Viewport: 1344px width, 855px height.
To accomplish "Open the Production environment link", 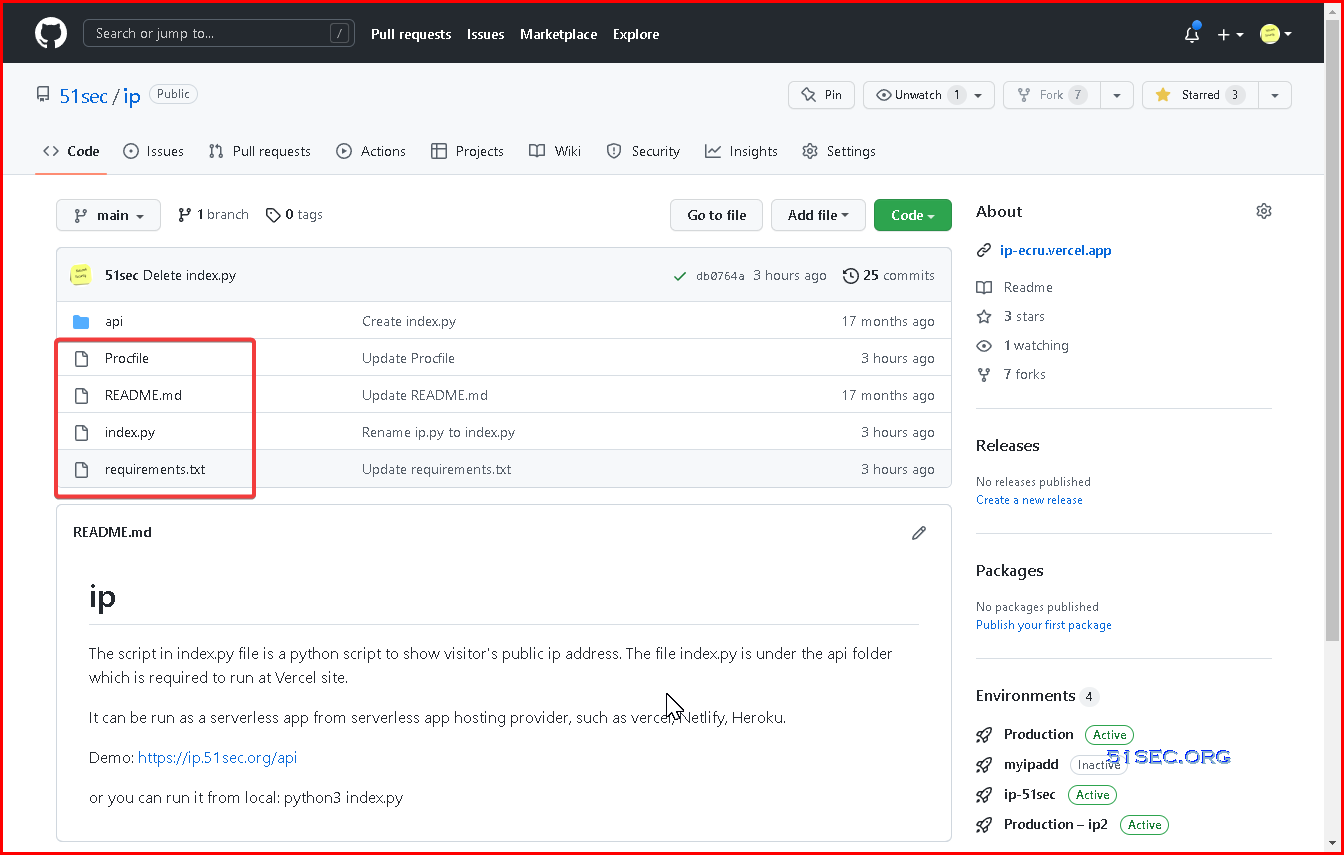I will pos(1038,734).
